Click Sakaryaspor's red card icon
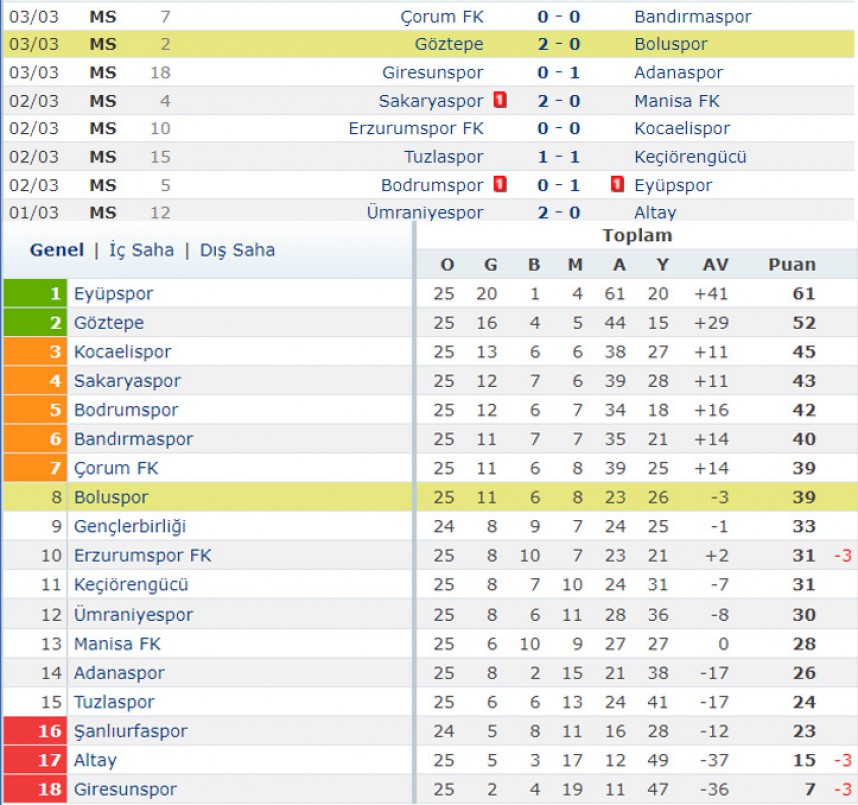The width and height of the screenshot is (858, 805). [x=500, y=100]
